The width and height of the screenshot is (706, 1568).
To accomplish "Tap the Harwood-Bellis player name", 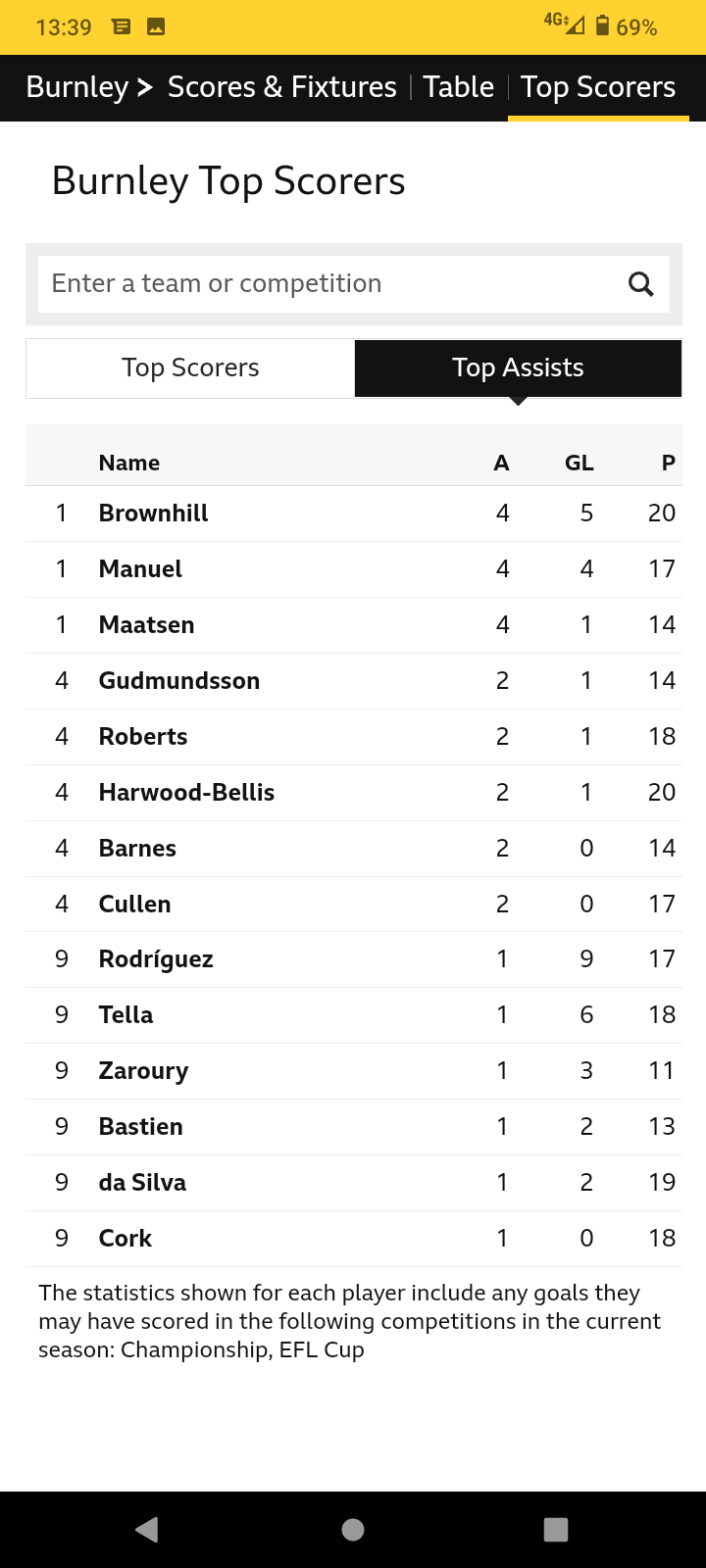I will click(x=186, y=793).
